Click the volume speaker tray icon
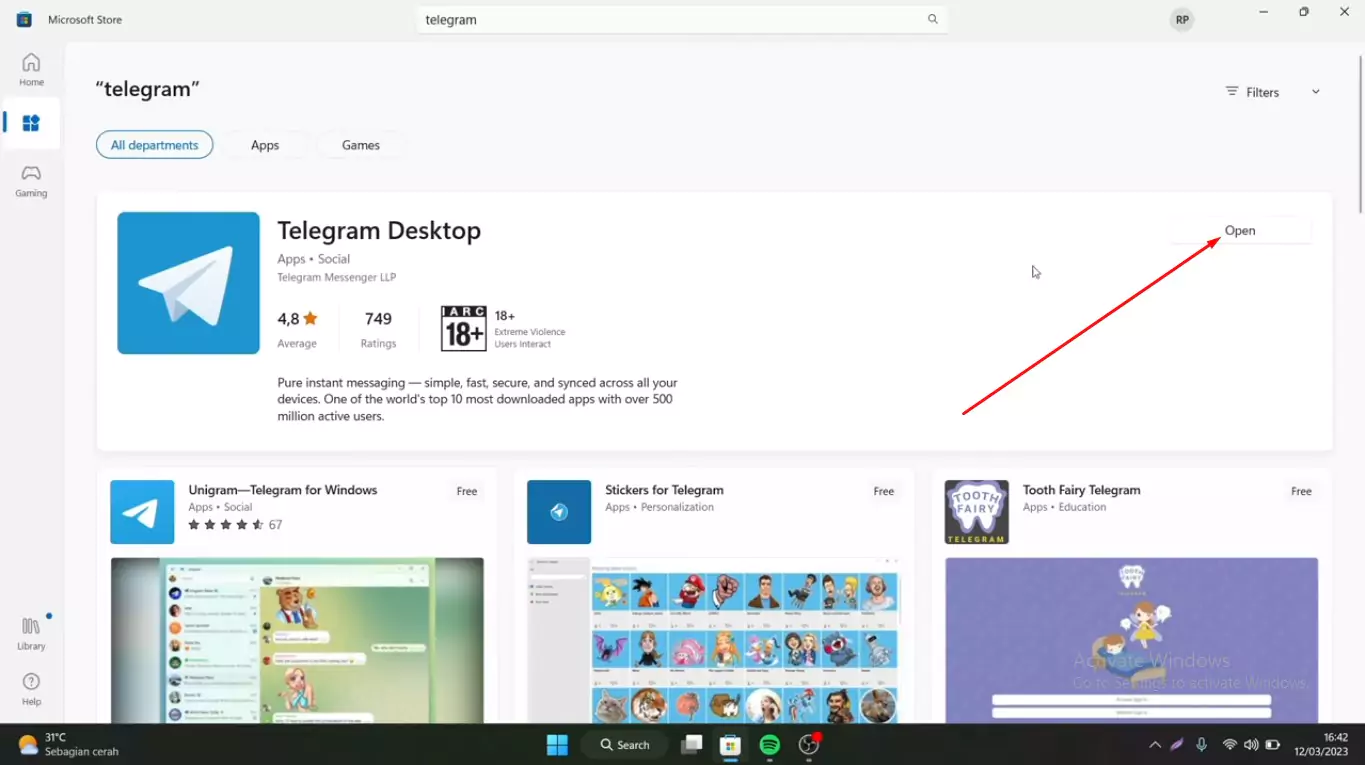Screen dimensions: 1365x765 click(x=1251, y=745)
